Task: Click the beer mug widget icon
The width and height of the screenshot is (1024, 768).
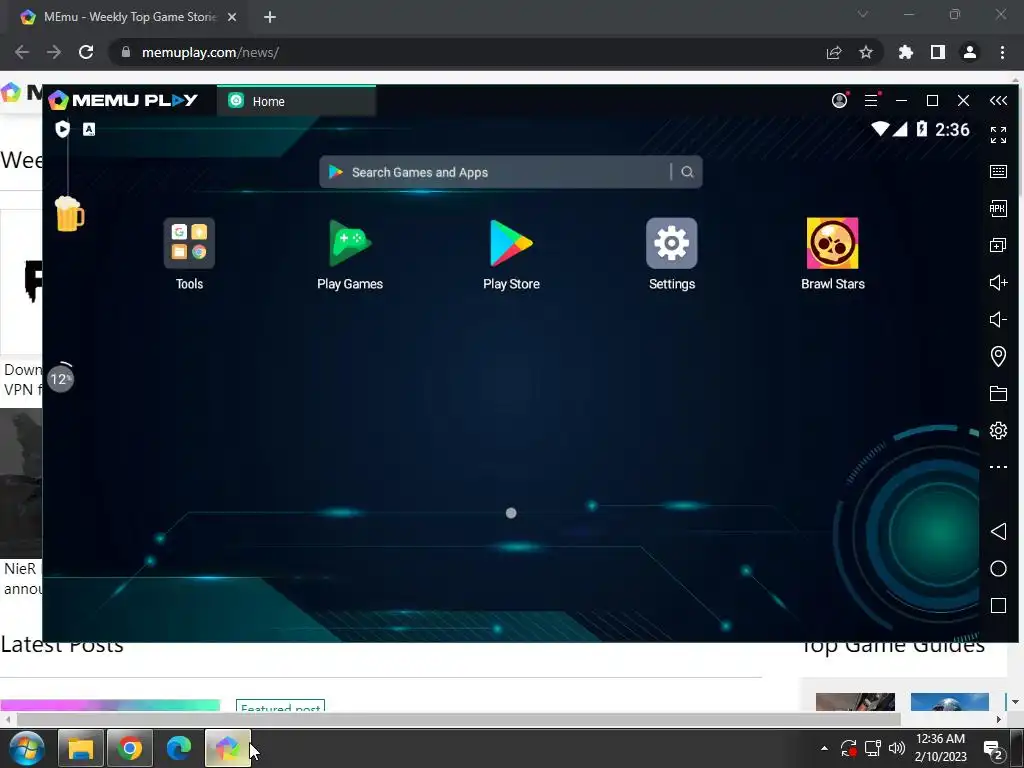Action: pos(69,214)
